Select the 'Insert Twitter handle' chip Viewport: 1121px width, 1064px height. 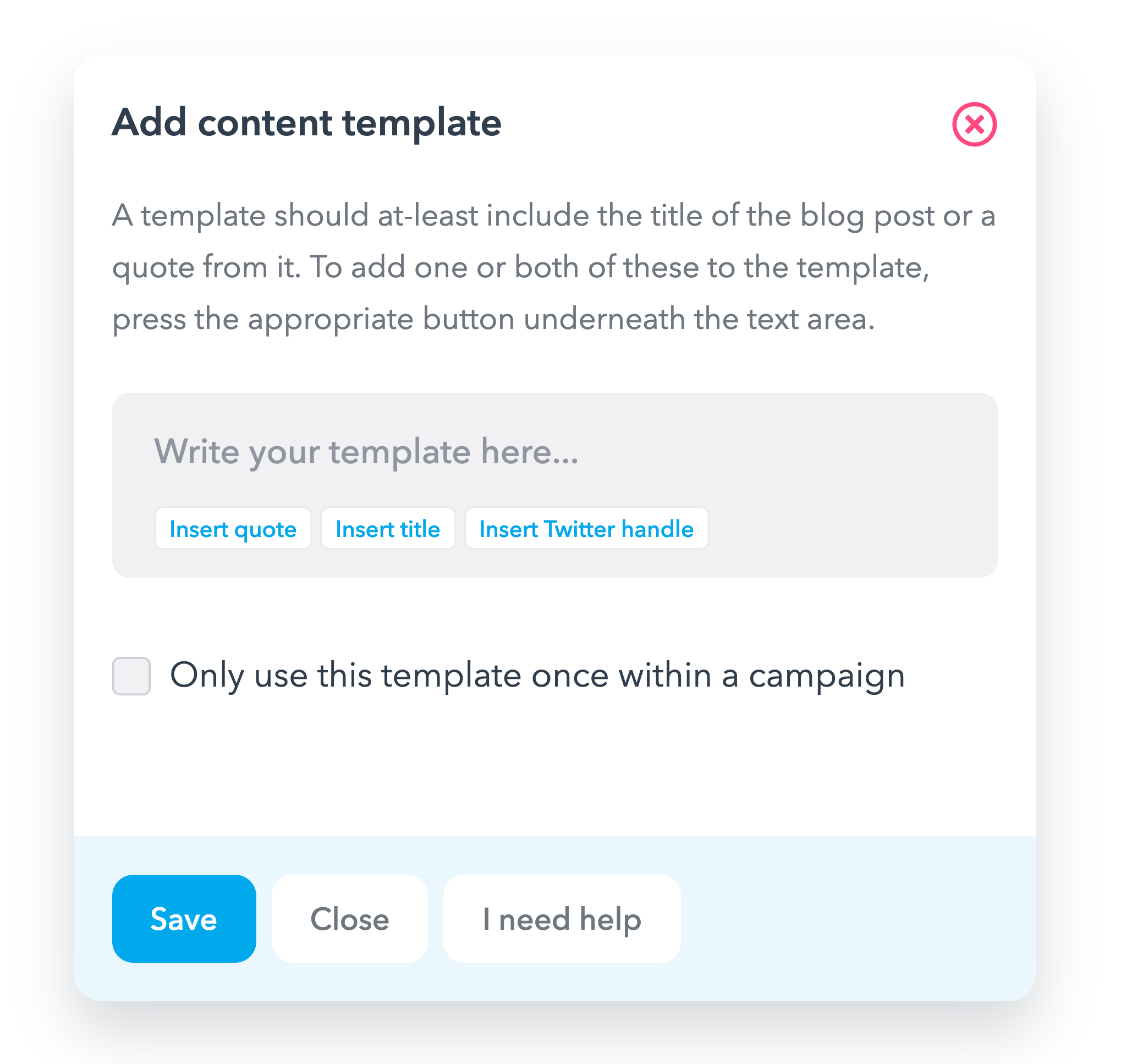(x=586, y=529)
